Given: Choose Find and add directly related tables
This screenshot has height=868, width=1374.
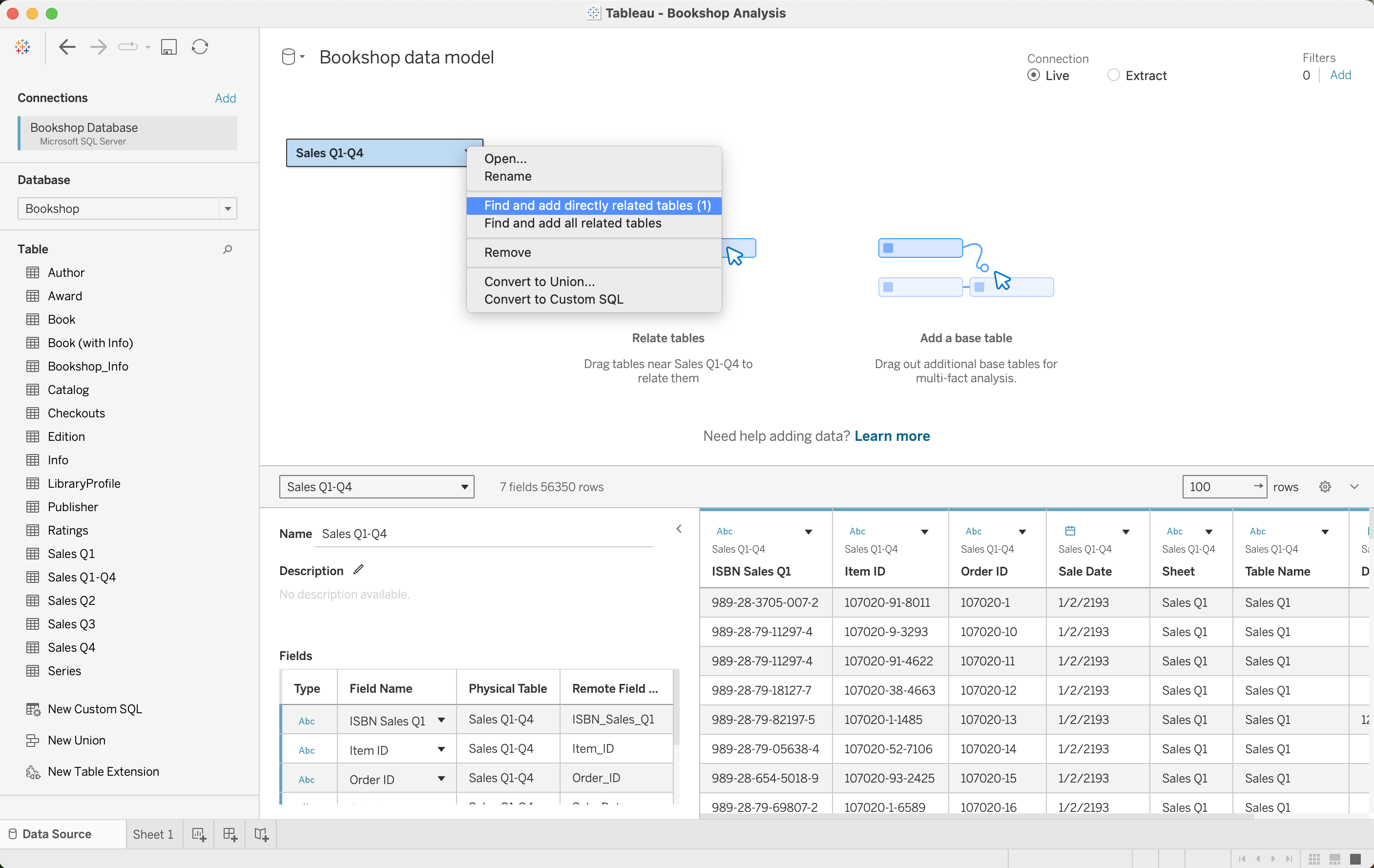Looking at the screenshot, I should [x=597, y=206].
